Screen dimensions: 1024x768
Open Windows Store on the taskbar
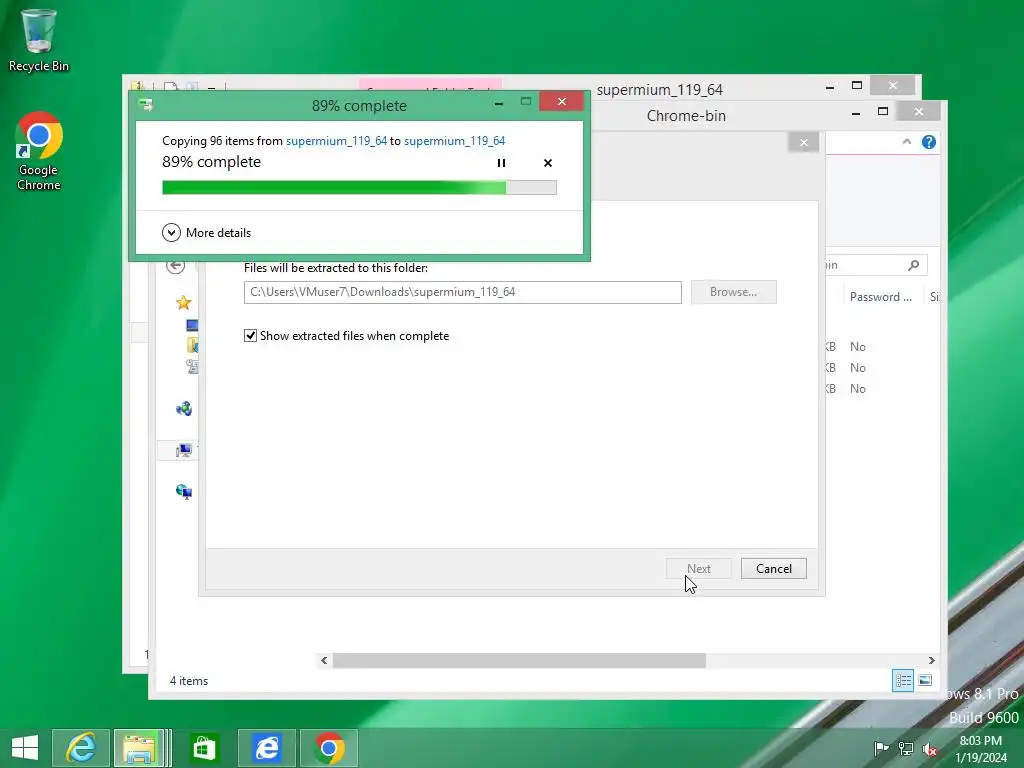coord(204,748)
